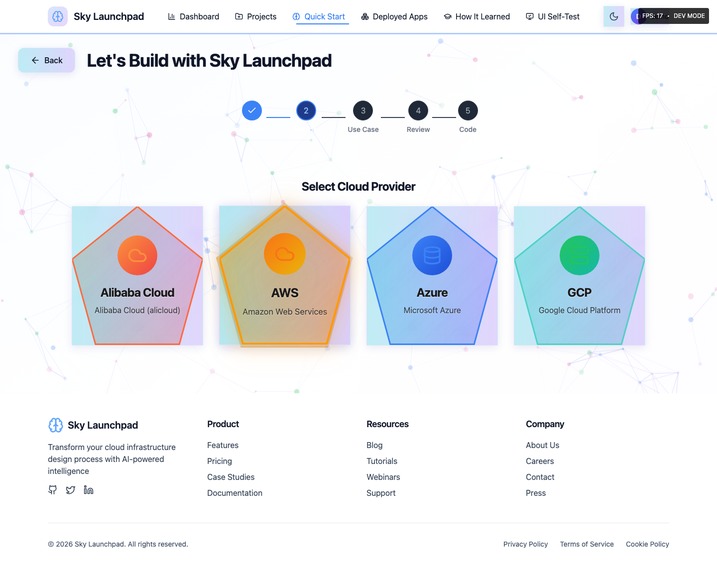Open the Webinars footer link

coord(383,477)
